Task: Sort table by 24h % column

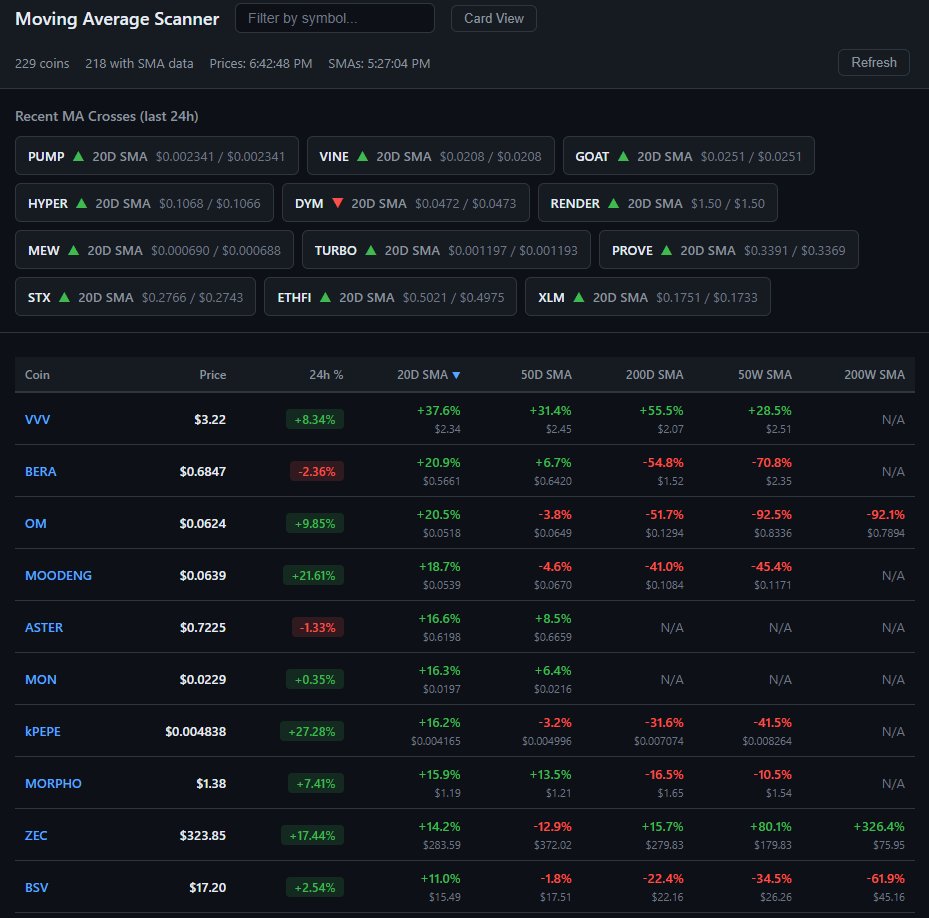Action: tap(326, 375)
